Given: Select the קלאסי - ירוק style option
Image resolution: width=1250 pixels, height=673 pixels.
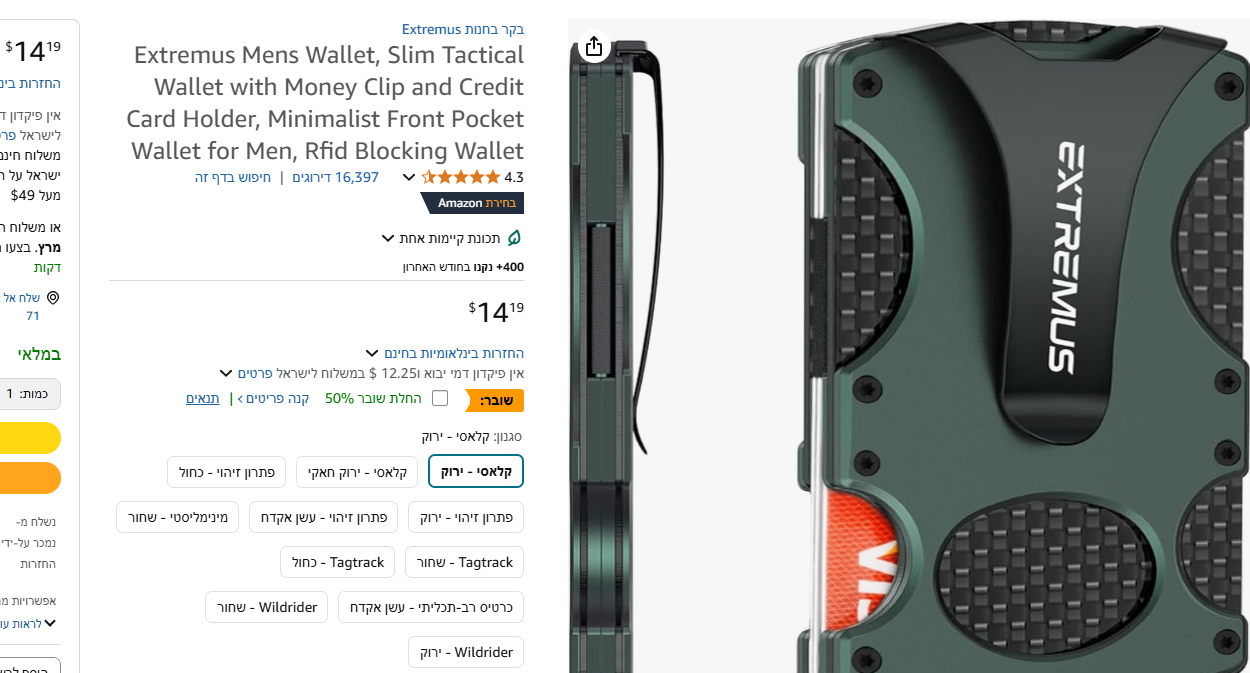Looking at the screenshot, I should [x=476, y=472].
